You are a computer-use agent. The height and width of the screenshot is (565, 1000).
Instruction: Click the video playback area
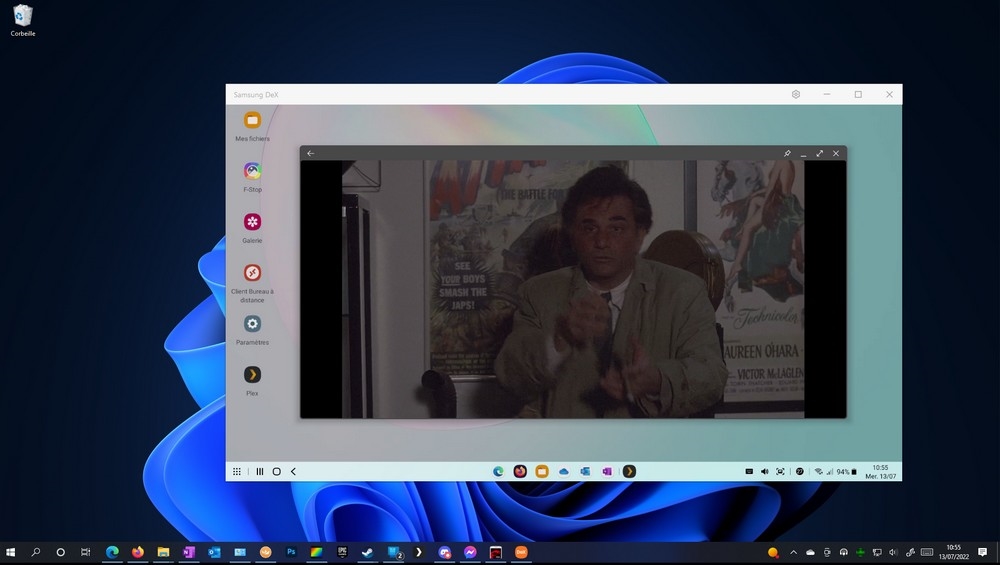(573, 289)
